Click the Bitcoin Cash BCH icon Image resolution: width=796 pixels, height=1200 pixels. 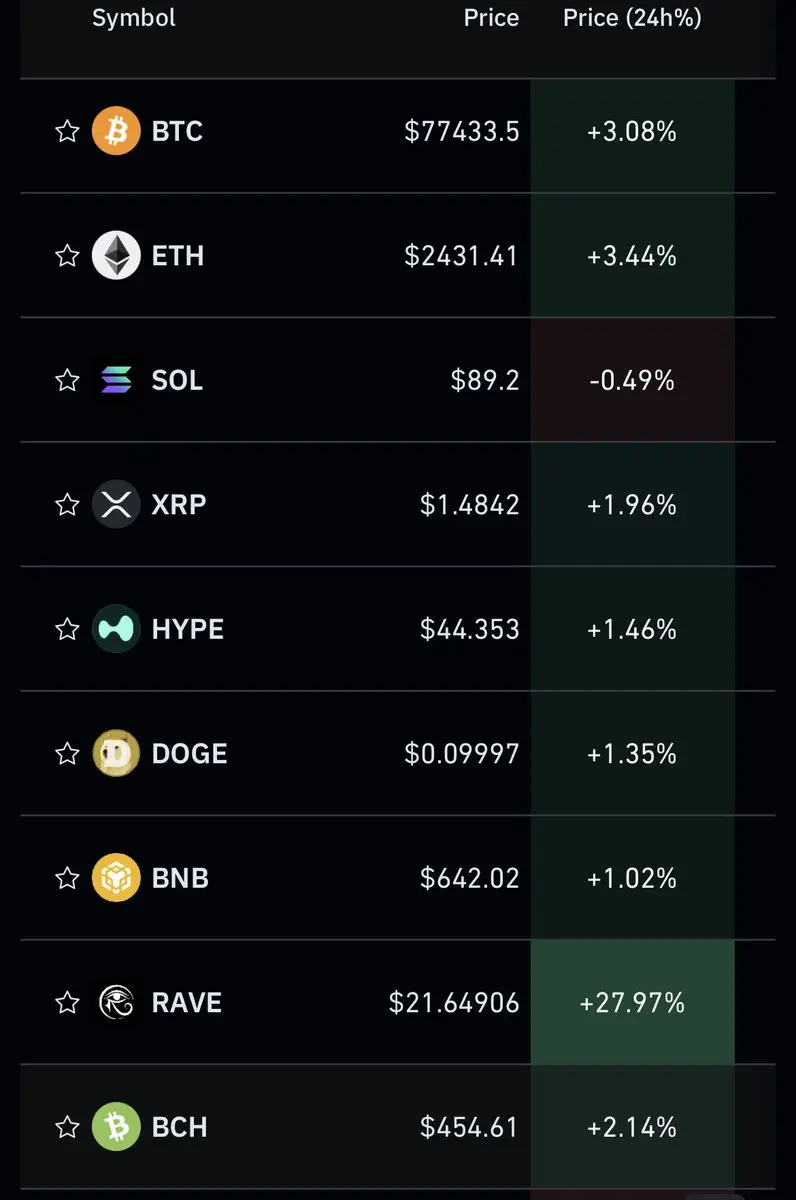tap(116, 1127)
